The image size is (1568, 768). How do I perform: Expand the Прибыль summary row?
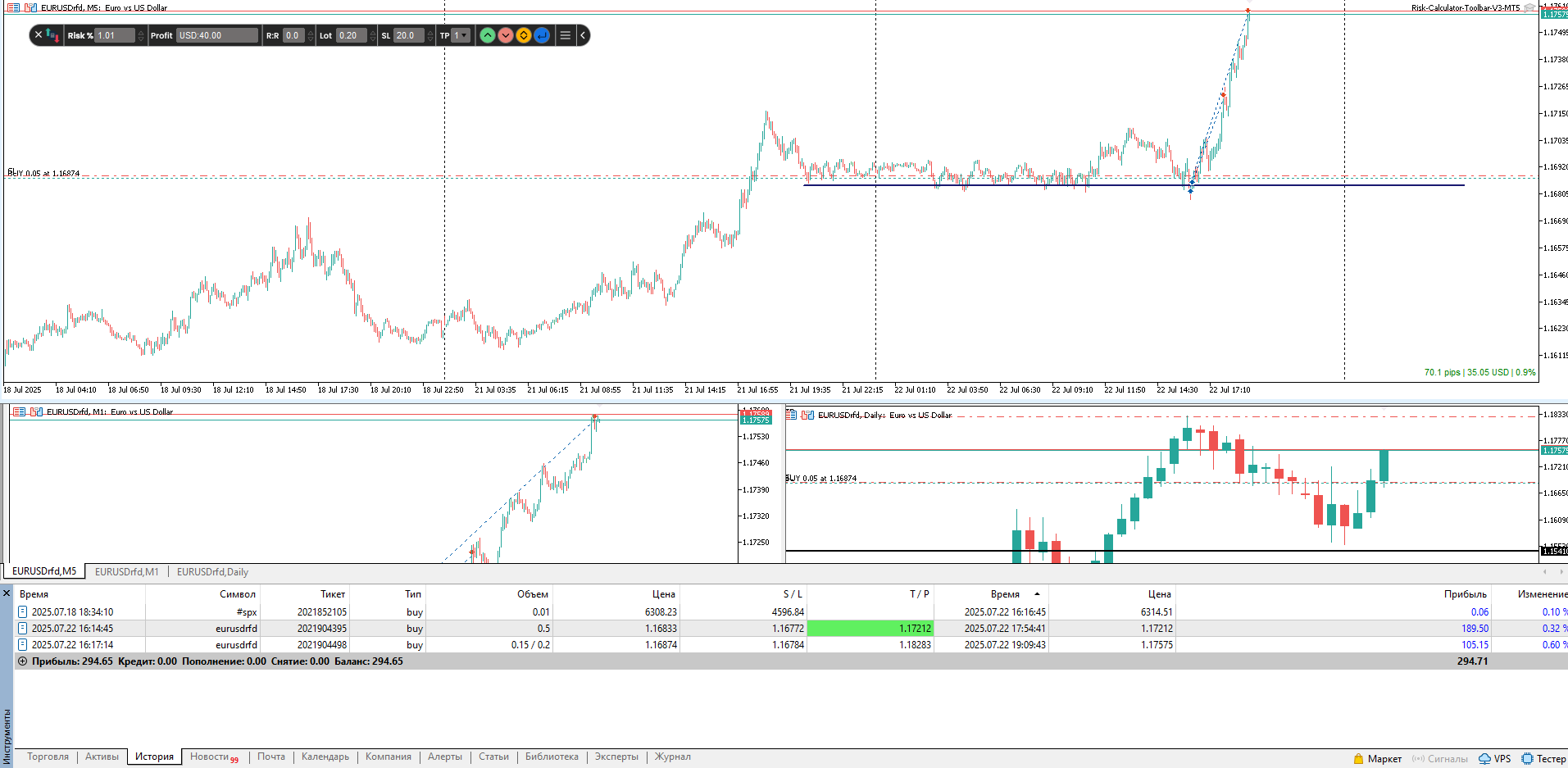[23, 661]
